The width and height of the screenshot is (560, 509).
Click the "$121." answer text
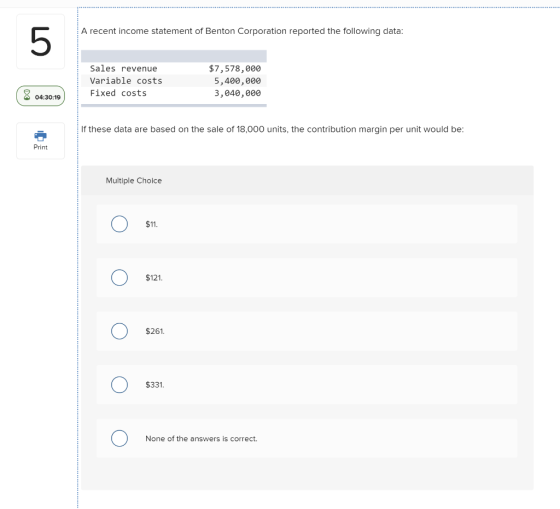(154, 278)
